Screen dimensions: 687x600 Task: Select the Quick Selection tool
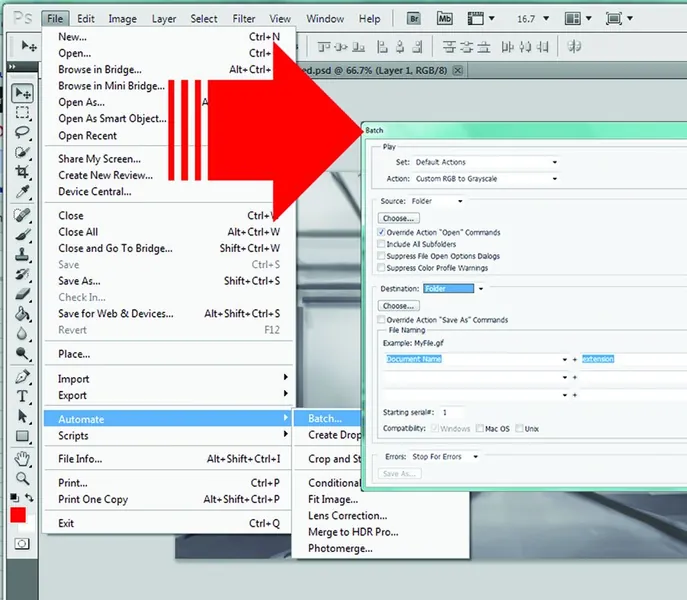(22, 152)
